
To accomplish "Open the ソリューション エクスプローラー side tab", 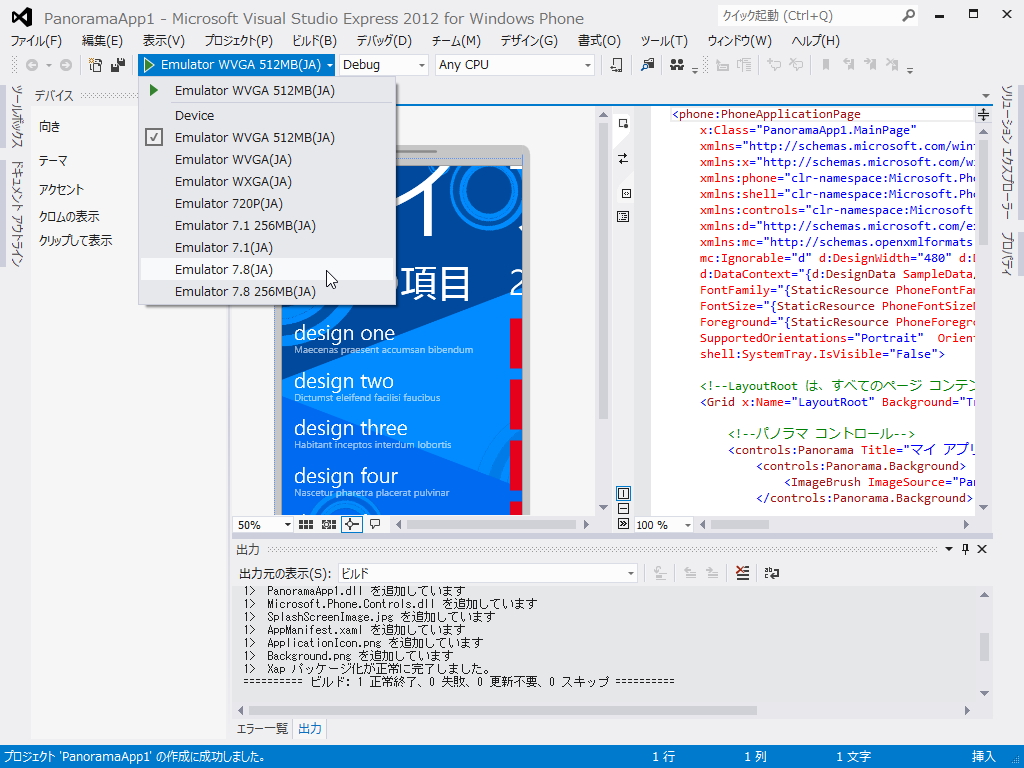I will [1008, 152].
